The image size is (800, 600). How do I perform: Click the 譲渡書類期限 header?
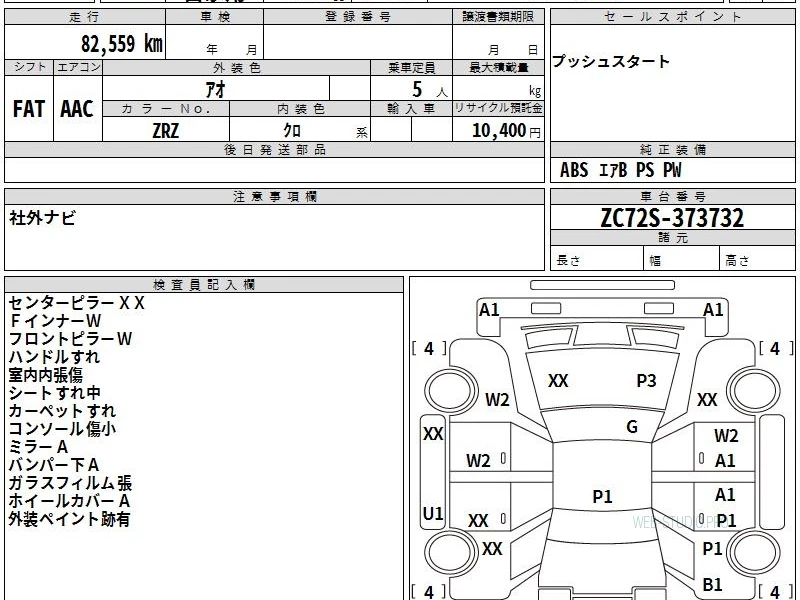coord(498,17)
